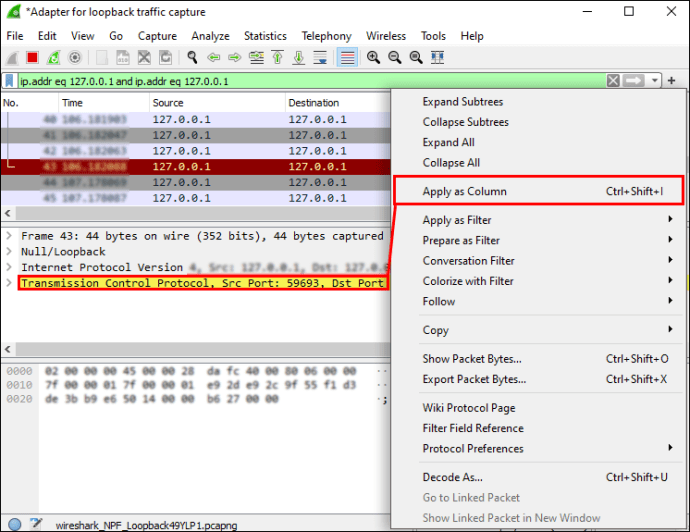Go back to previous packet arrow
The height and width of the screenshot is (532, 690).
pos(213,58)
